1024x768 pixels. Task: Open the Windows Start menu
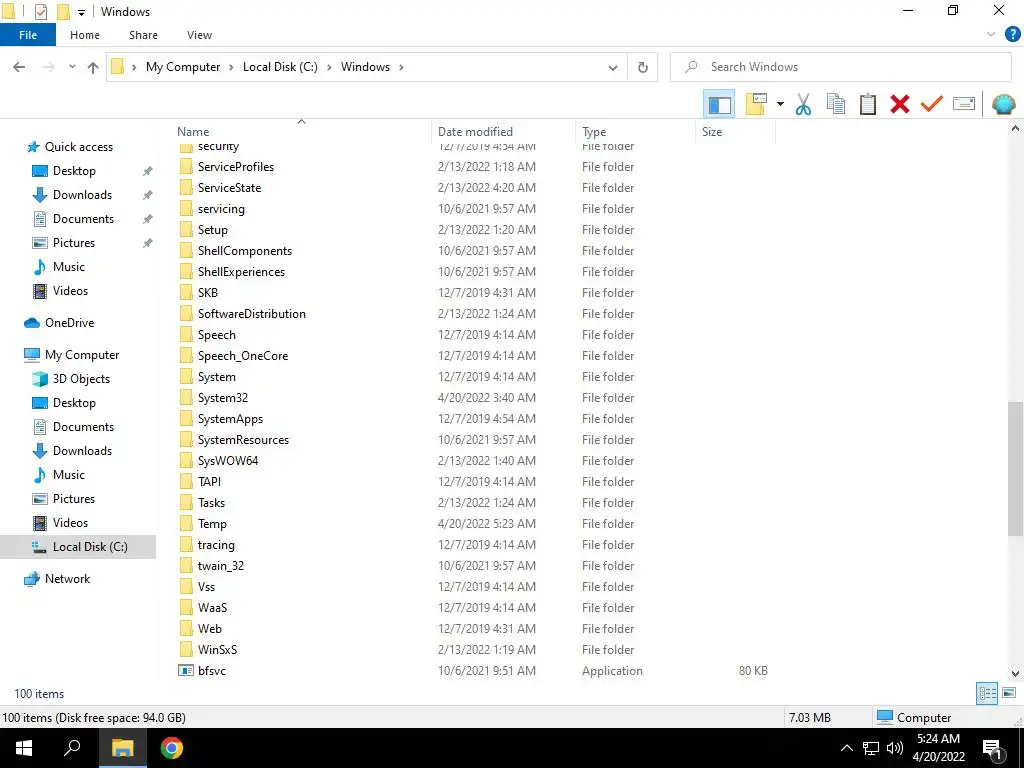coord(24,748)
